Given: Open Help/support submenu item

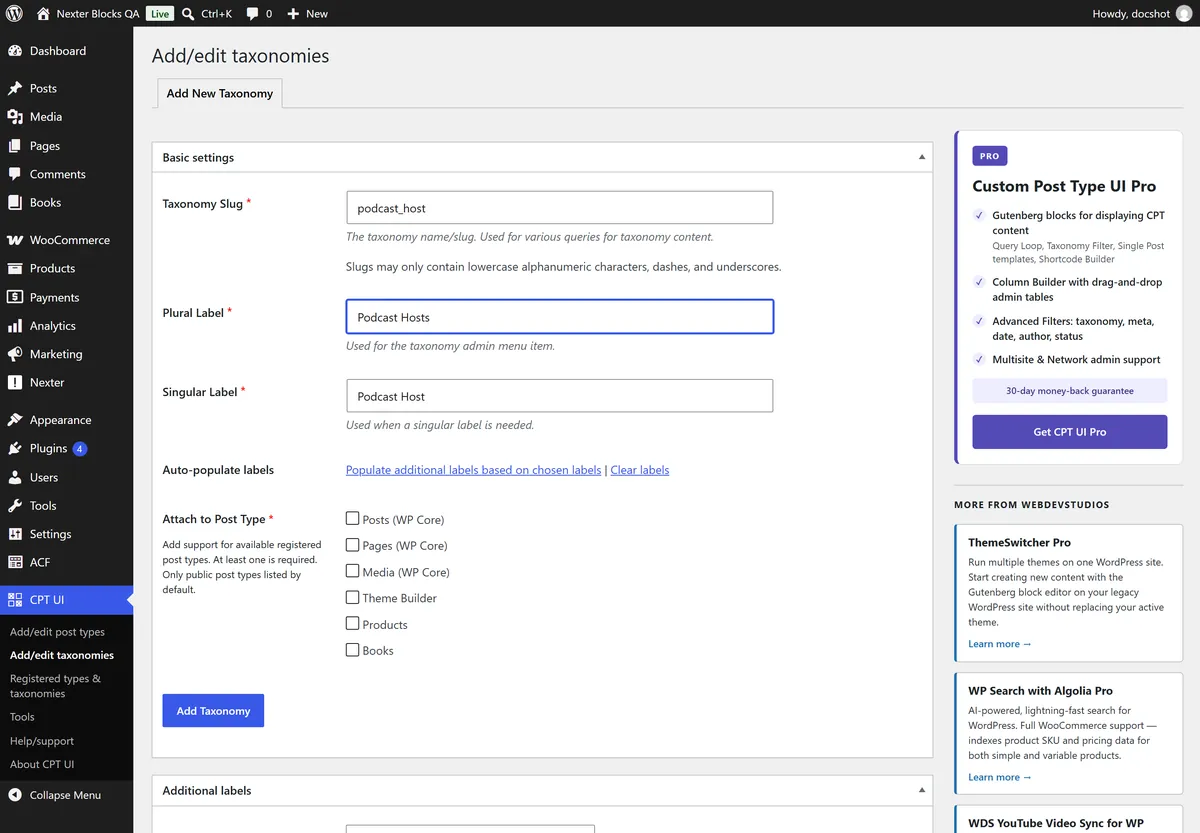Looking at the screenshot, I should point(42,741).
